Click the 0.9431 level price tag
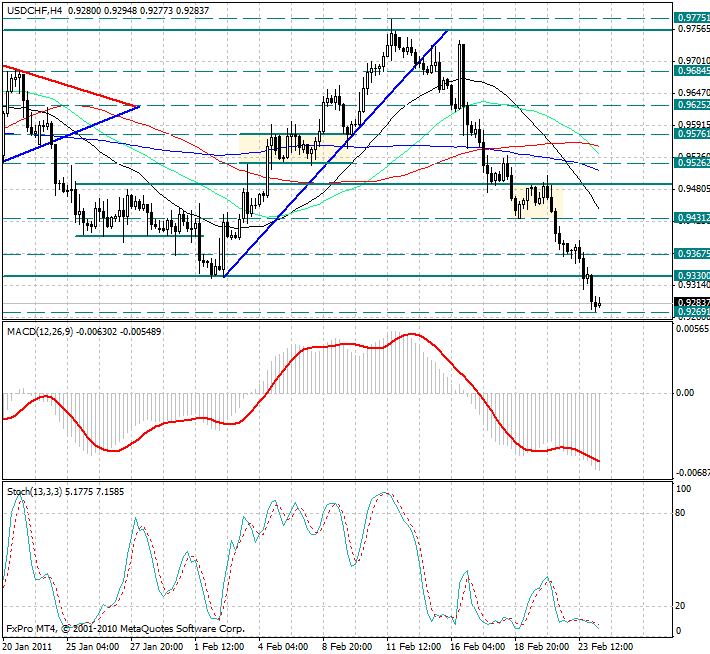 coord(692,218)
